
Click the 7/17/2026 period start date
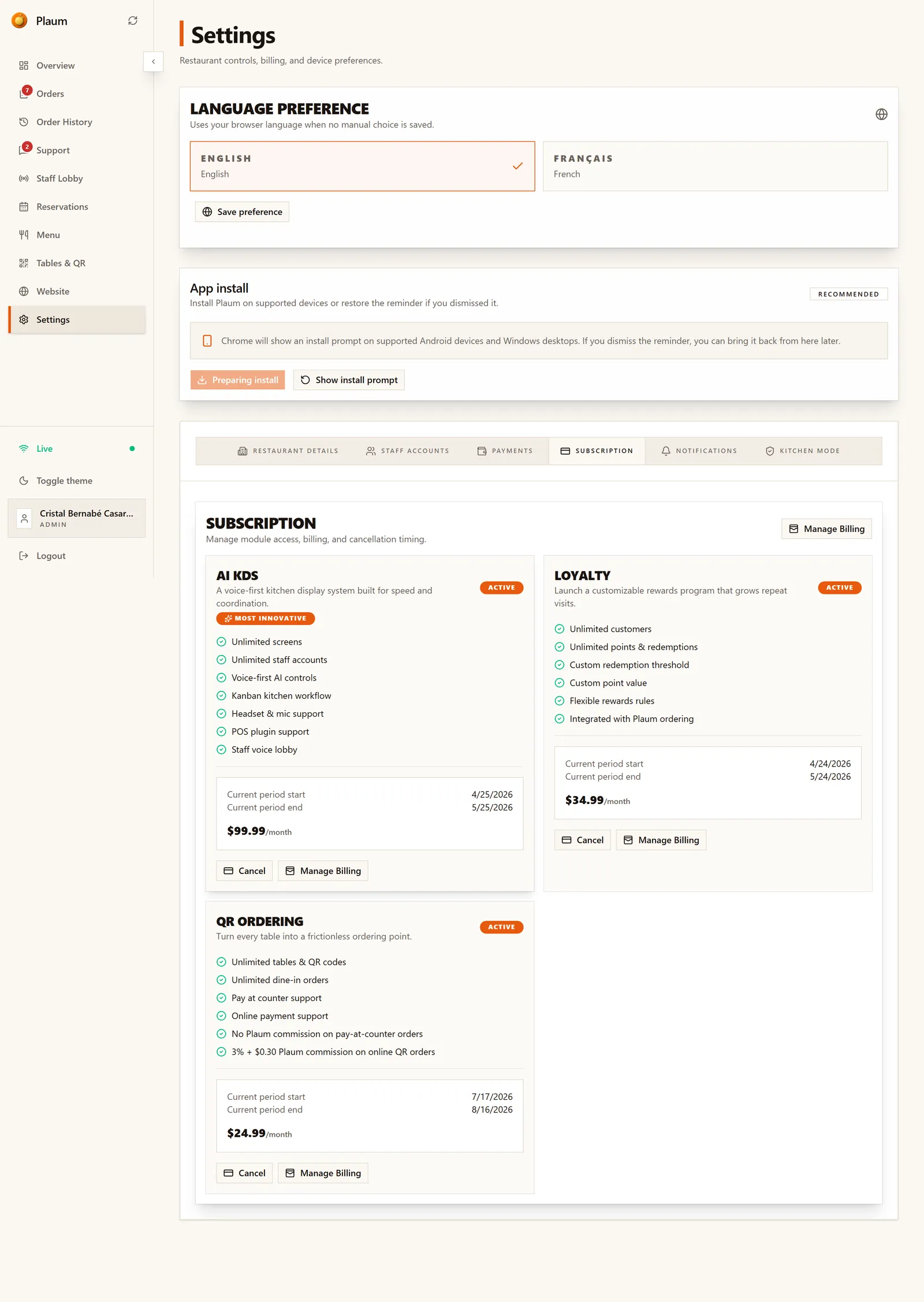point(492,1097)
